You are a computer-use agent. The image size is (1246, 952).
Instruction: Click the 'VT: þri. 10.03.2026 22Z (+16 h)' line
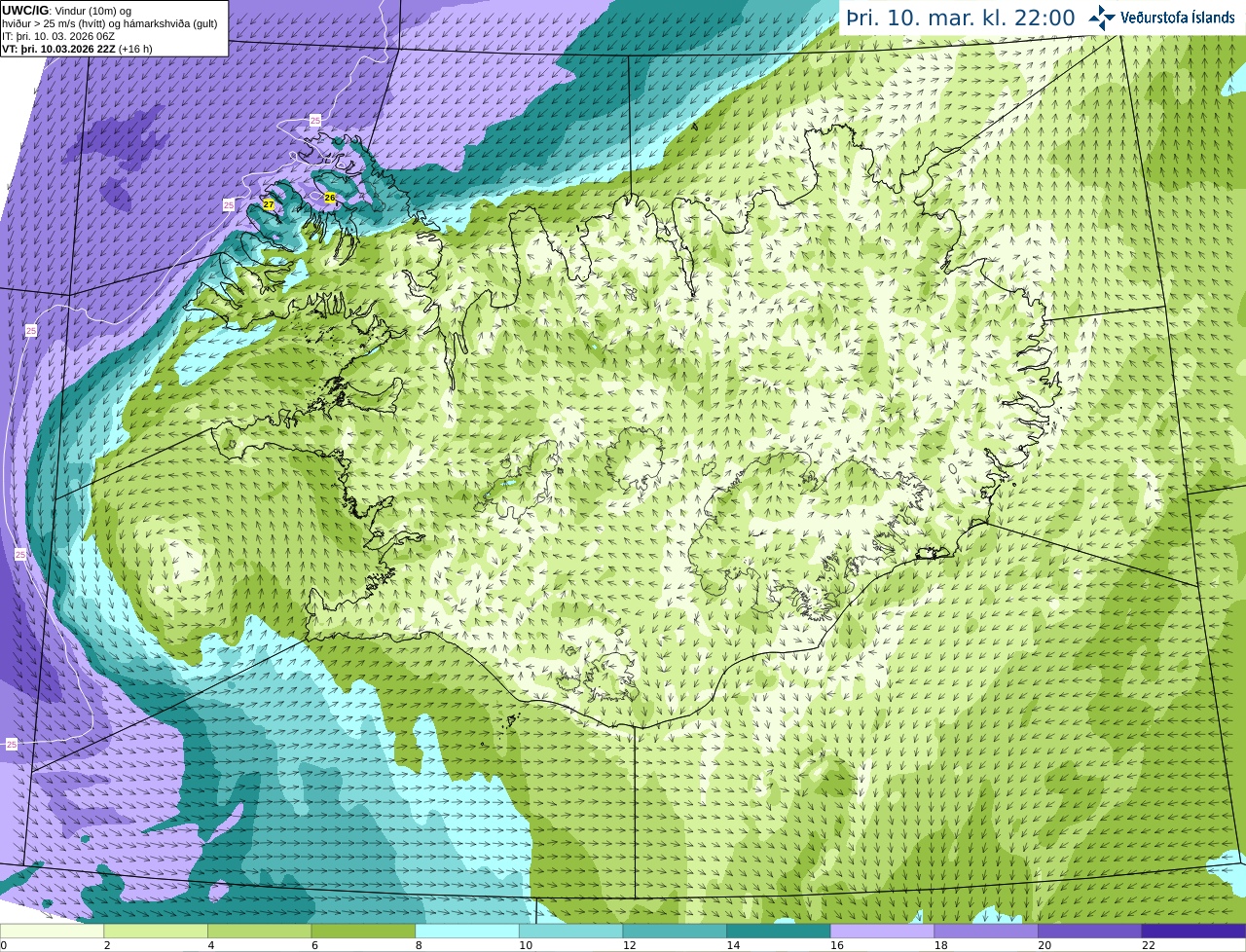pos(77,48)
